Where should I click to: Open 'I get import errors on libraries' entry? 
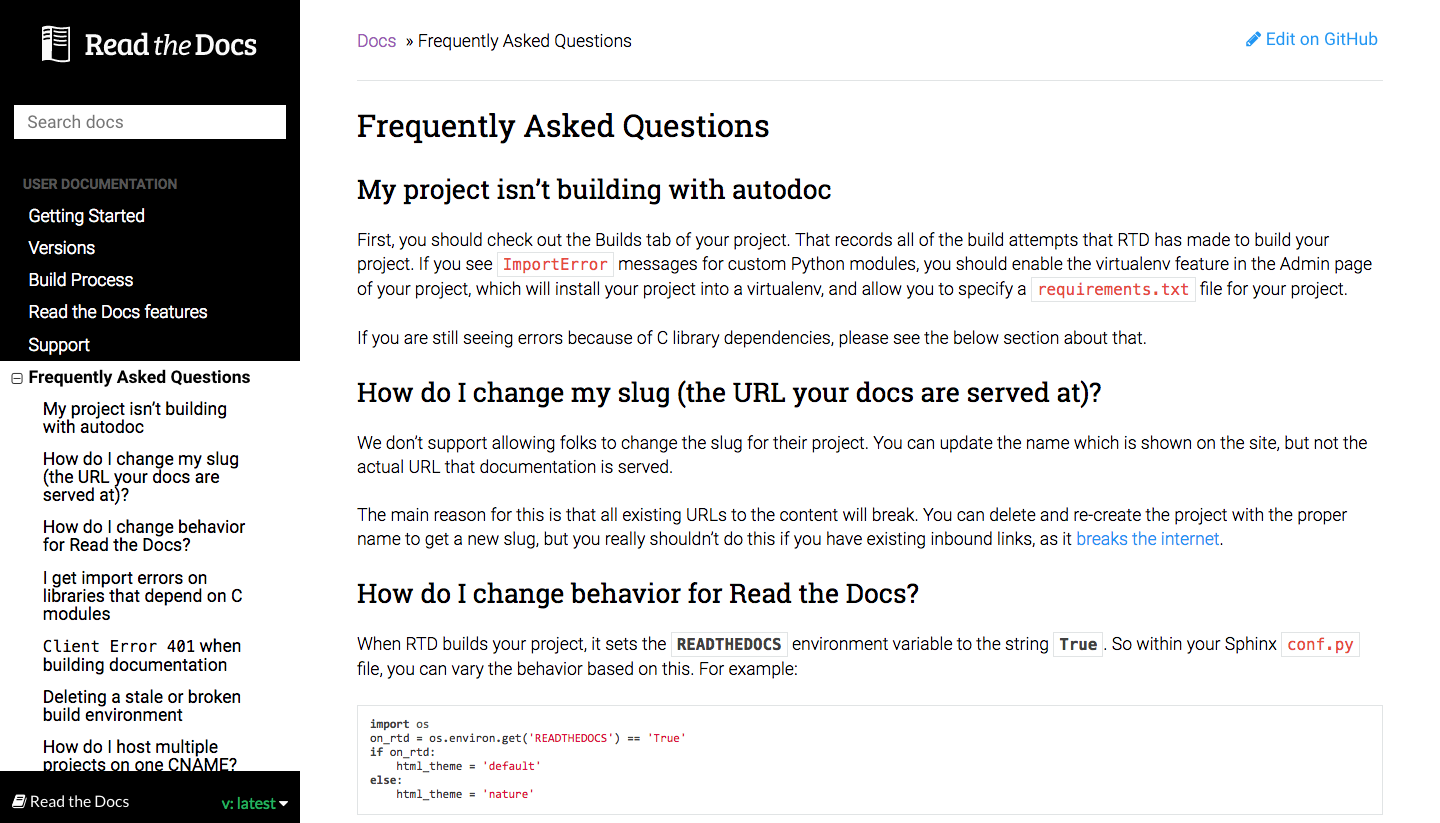[x=142, y=596]
